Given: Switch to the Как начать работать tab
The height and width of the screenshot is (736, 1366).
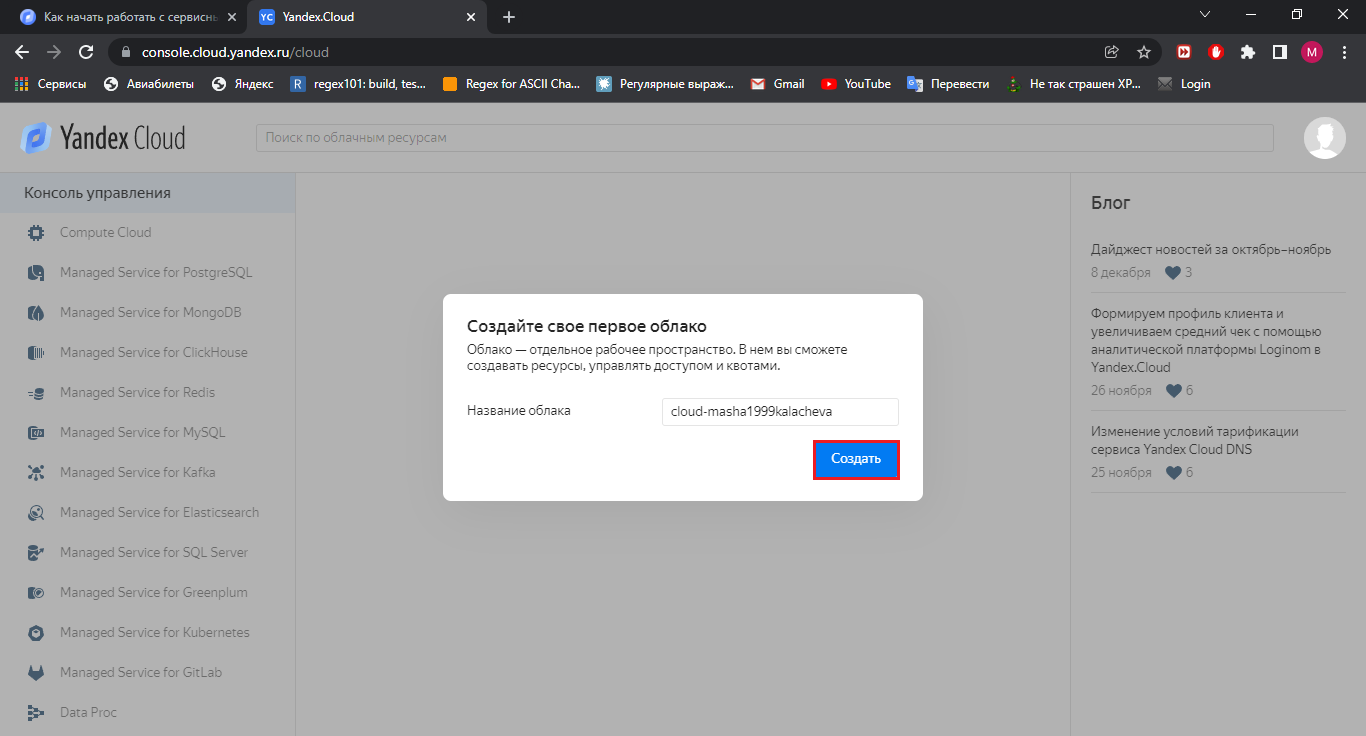Looking at the screenshot, I should [x=127, y=17].
